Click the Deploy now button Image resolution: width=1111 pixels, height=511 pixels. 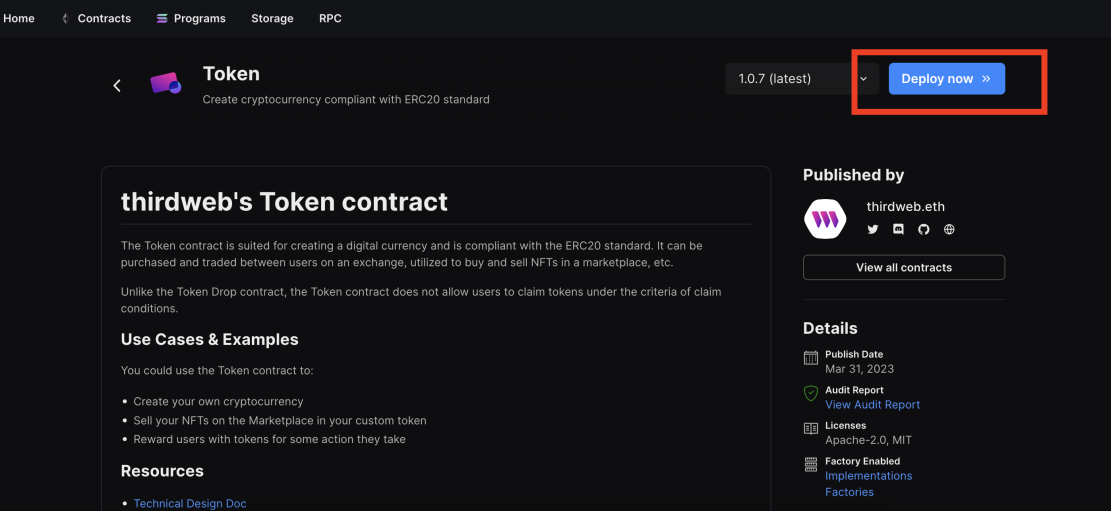pyautogui.click(x=947, y=79)
